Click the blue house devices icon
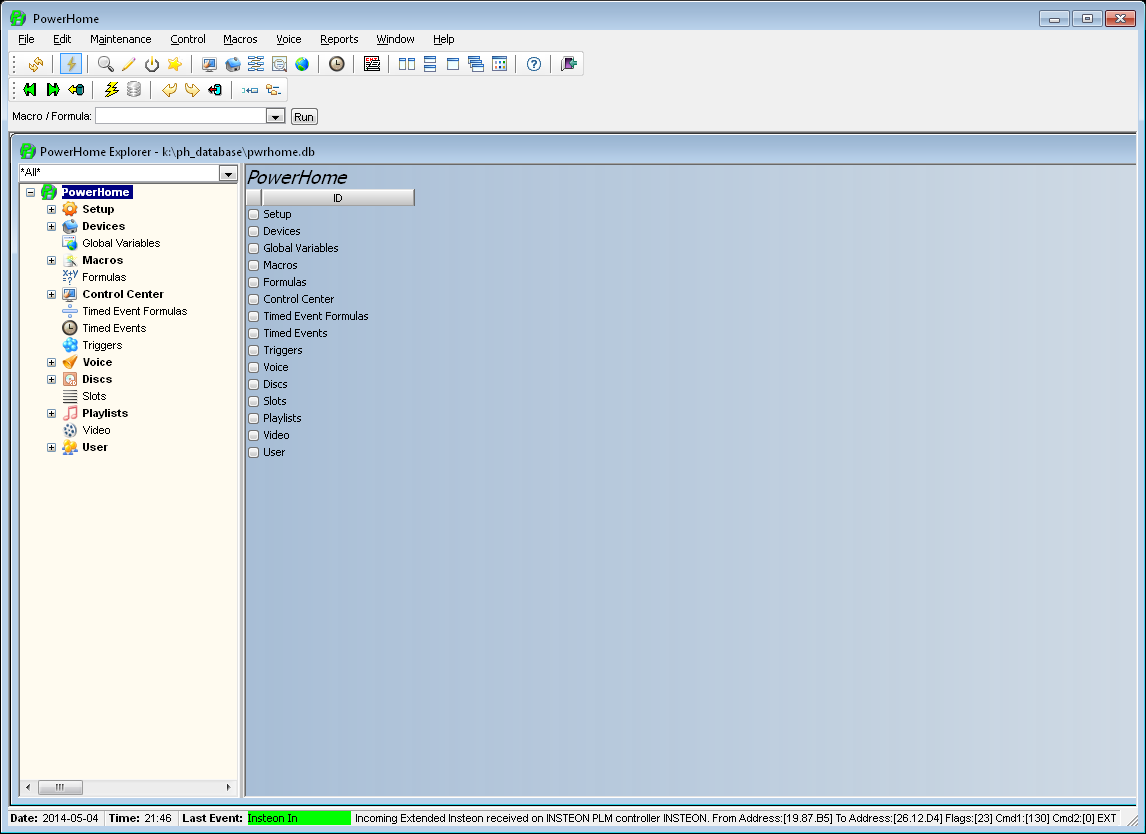 tap(233, 64)
